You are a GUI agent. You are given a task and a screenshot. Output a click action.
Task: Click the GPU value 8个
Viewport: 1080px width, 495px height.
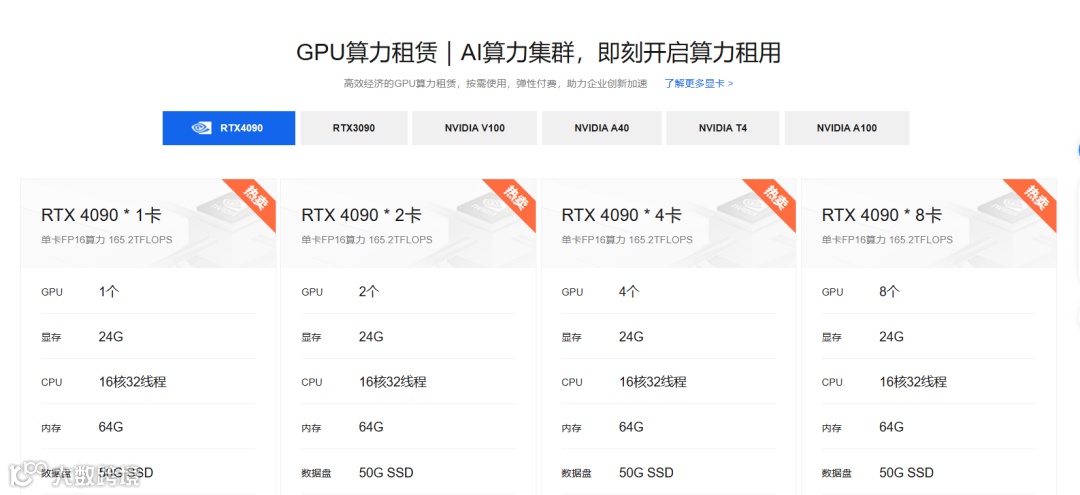889,292
